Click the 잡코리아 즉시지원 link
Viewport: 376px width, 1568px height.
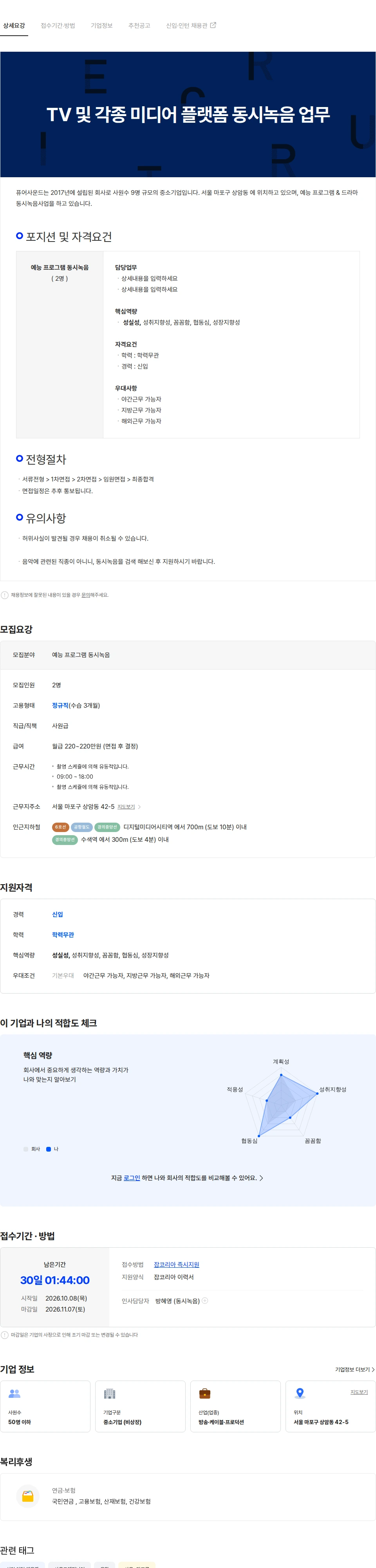[176, 1264]
